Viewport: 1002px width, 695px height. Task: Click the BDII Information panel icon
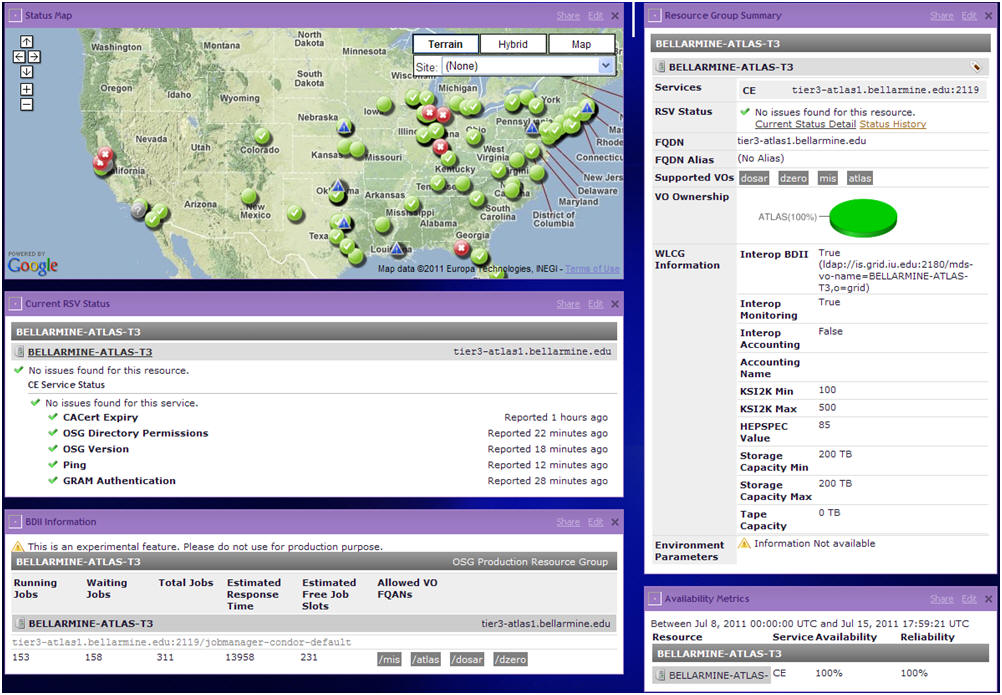pyautogui.click(x=15, y=522)
